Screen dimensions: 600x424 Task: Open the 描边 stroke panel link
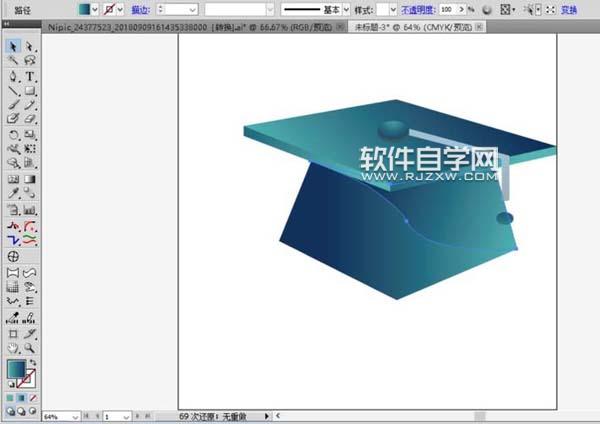140,10
